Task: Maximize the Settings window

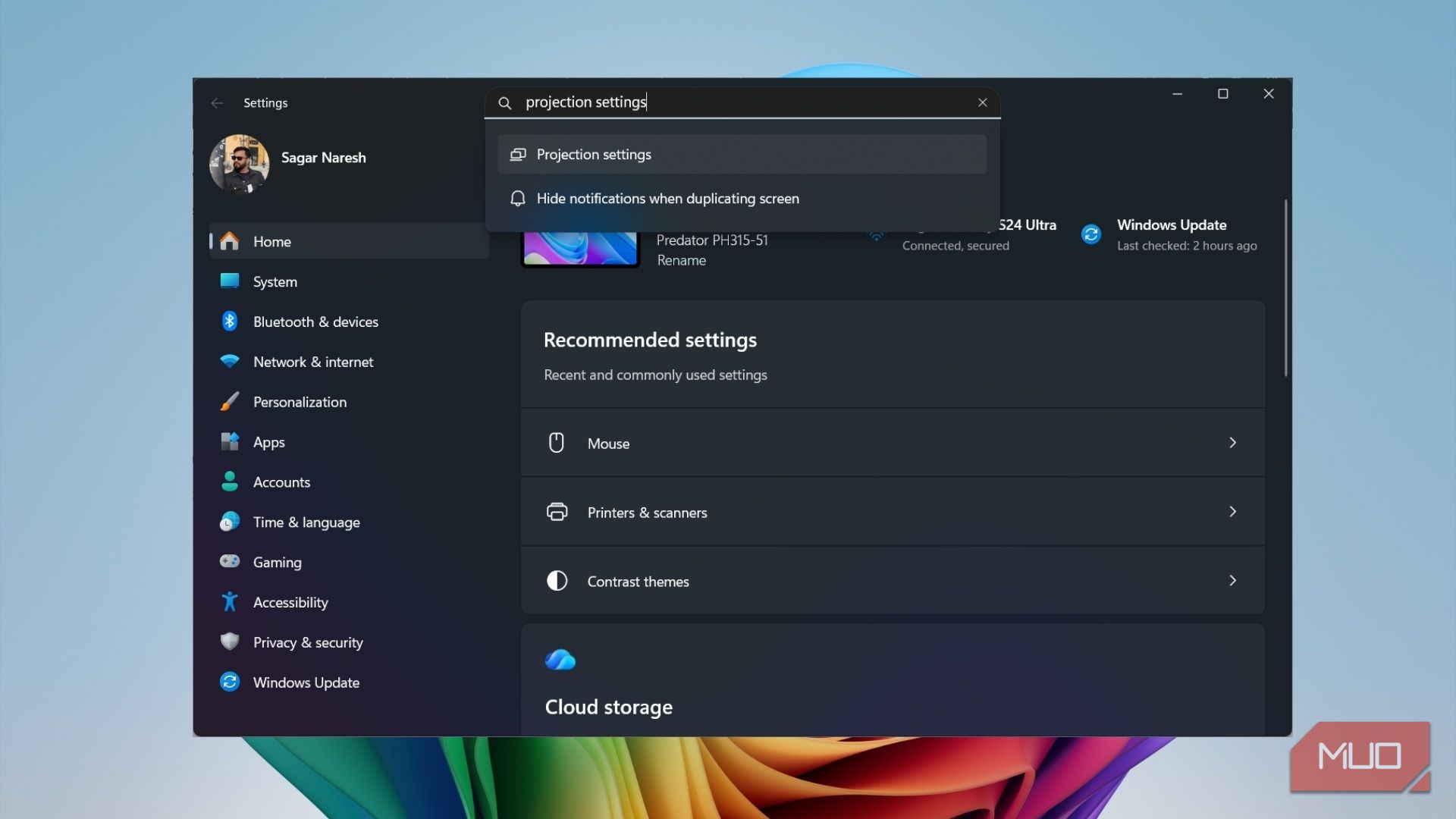Action: (1222, 93)
